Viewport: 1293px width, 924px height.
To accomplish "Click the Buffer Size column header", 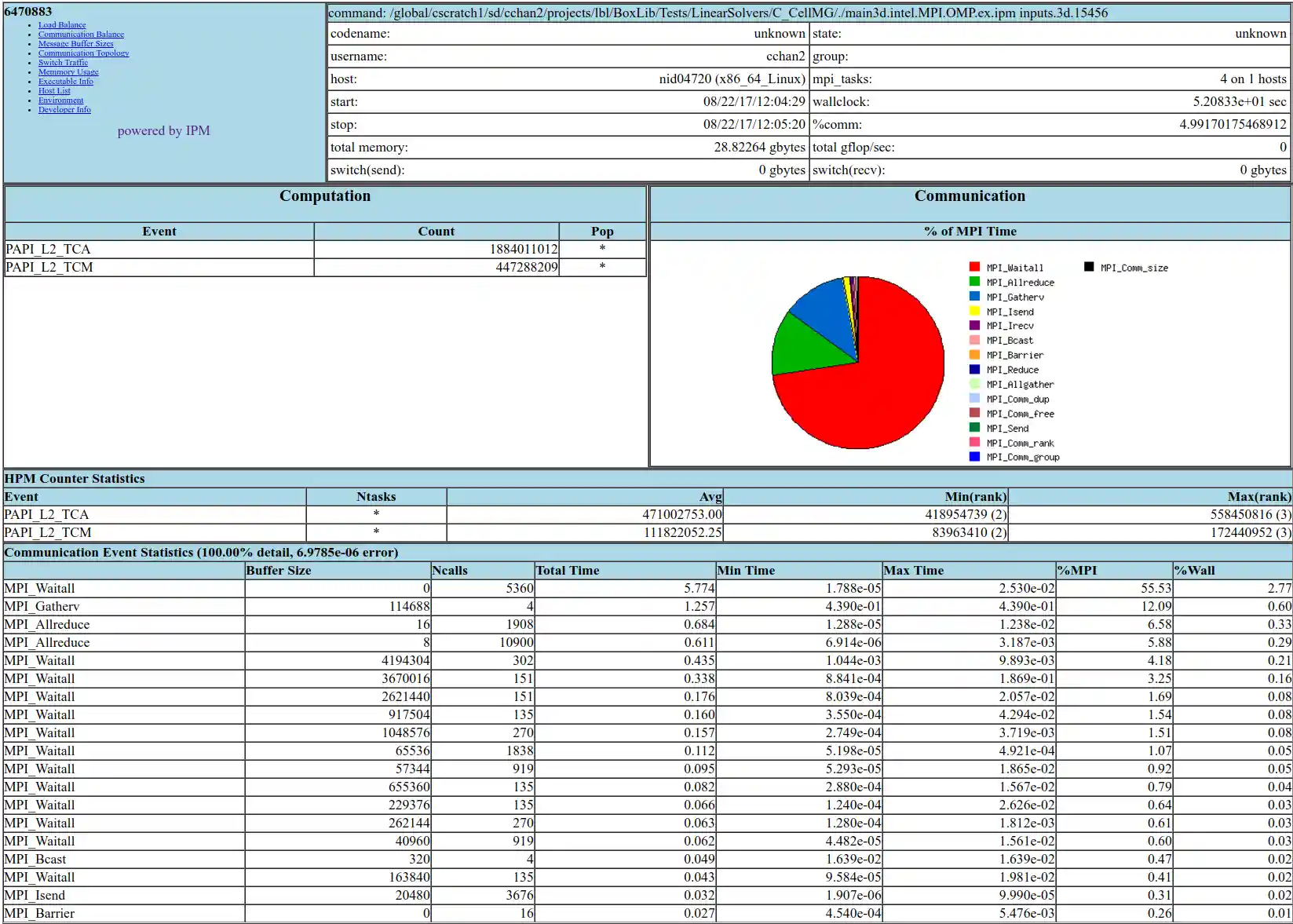I will point(279,571).
